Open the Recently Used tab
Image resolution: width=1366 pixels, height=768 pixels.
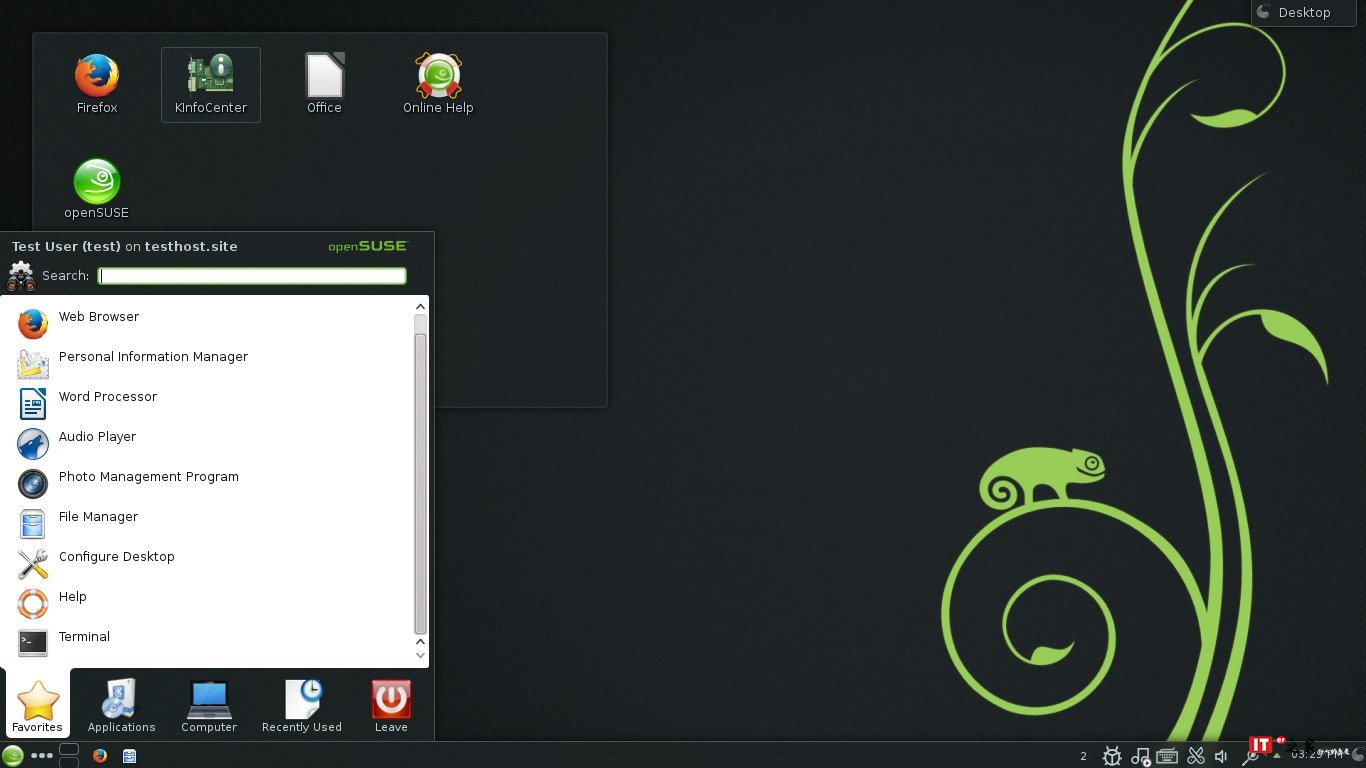302,706
